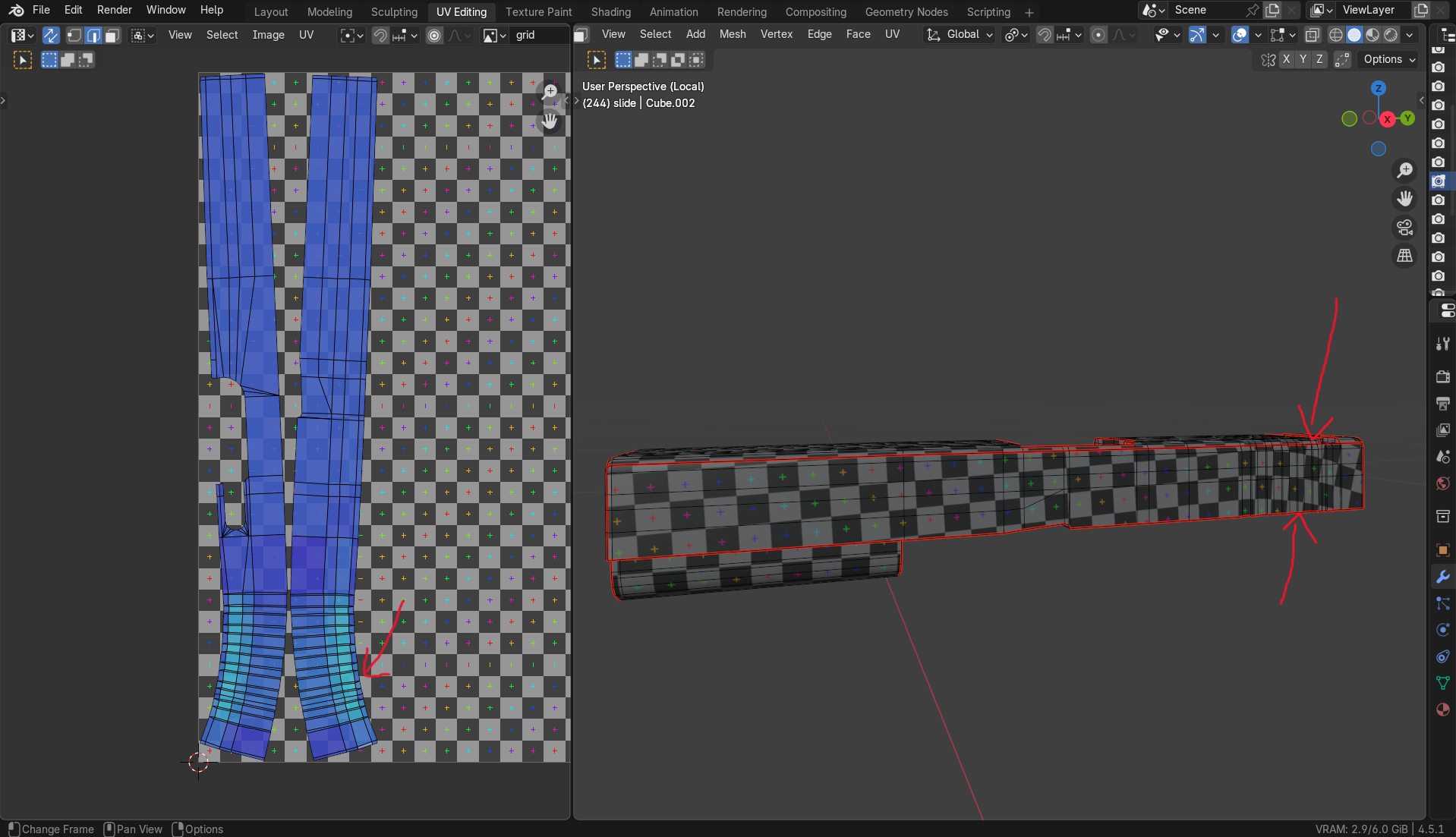Select UV face selection mode
Screen dimensions: 1456x837
tap(112, 35)
